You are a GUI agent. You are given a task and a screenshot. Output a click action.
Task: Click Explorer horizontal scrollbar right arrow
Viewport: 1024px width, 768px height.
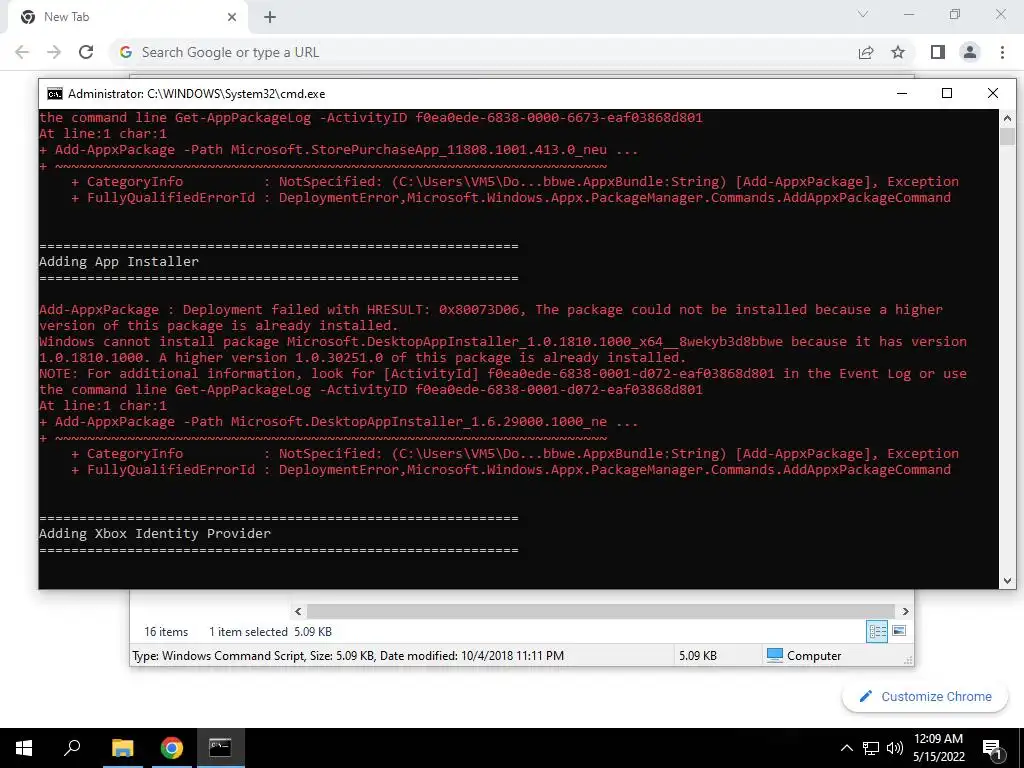point(906,611)
